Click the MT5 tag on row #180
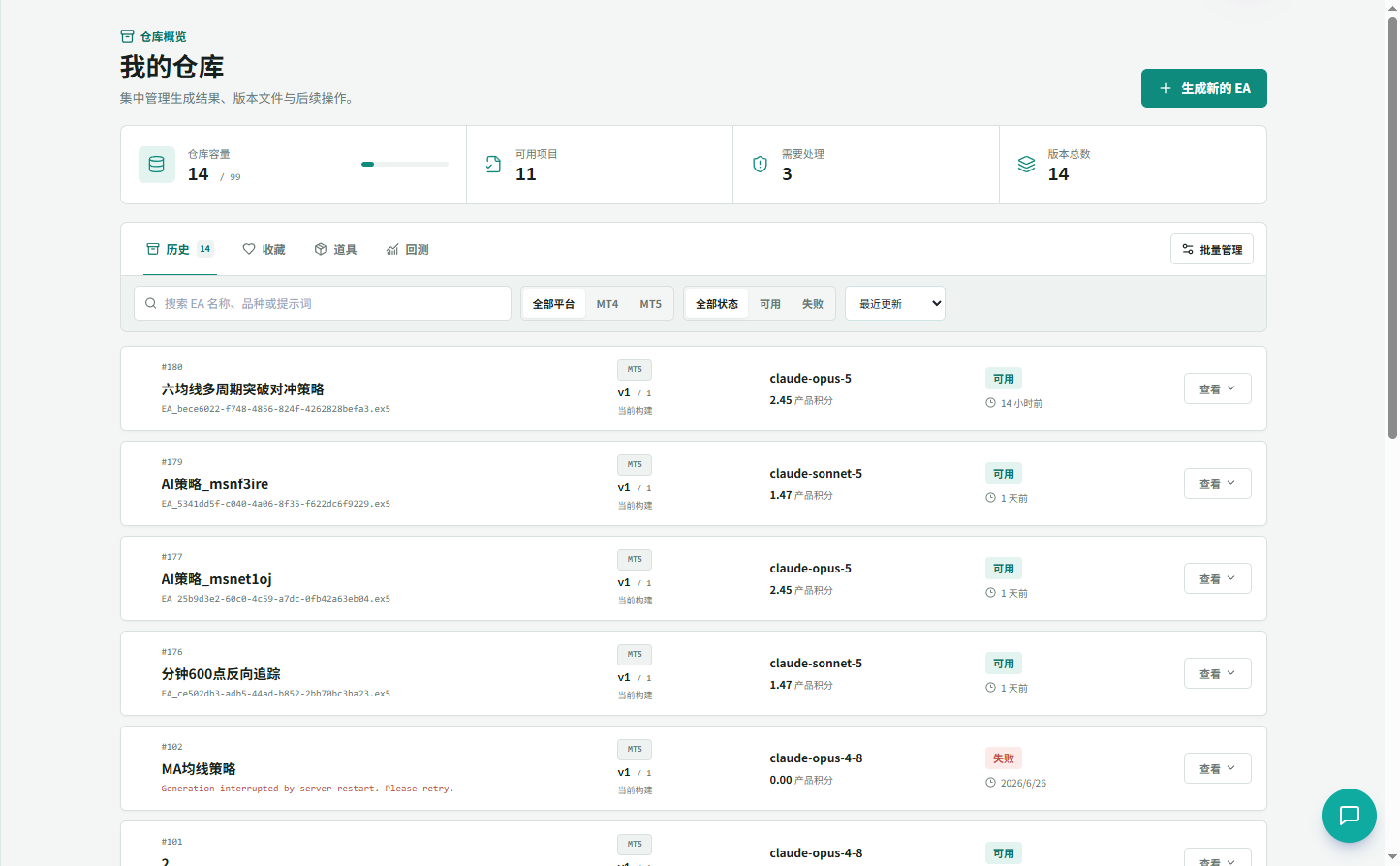The image size is (1400, 866). point(635,369)
